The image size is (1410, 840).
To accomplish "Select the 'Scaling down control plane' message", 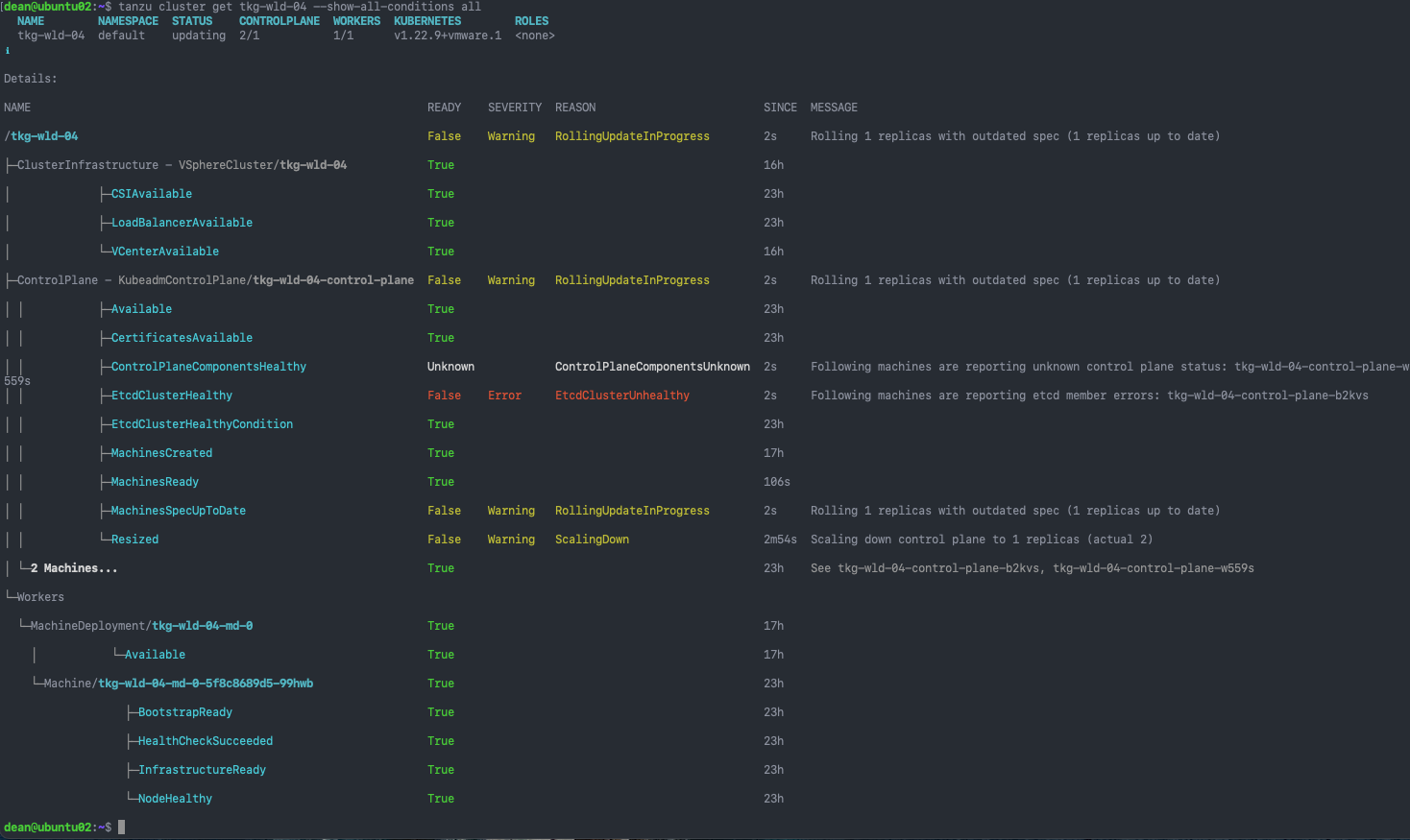I will [x=982, y=540].
